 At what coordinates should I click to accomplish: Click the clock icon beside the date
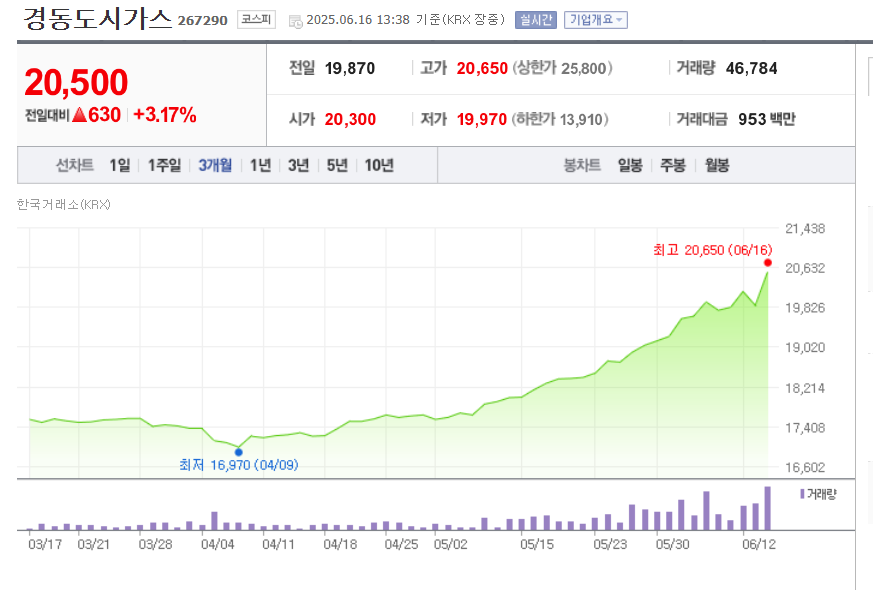coord(296,21)
